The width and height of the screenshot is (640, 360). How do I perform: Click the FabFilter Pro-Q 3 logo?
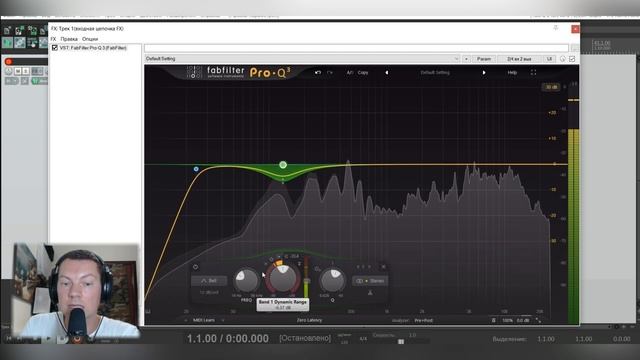(238, 73)
